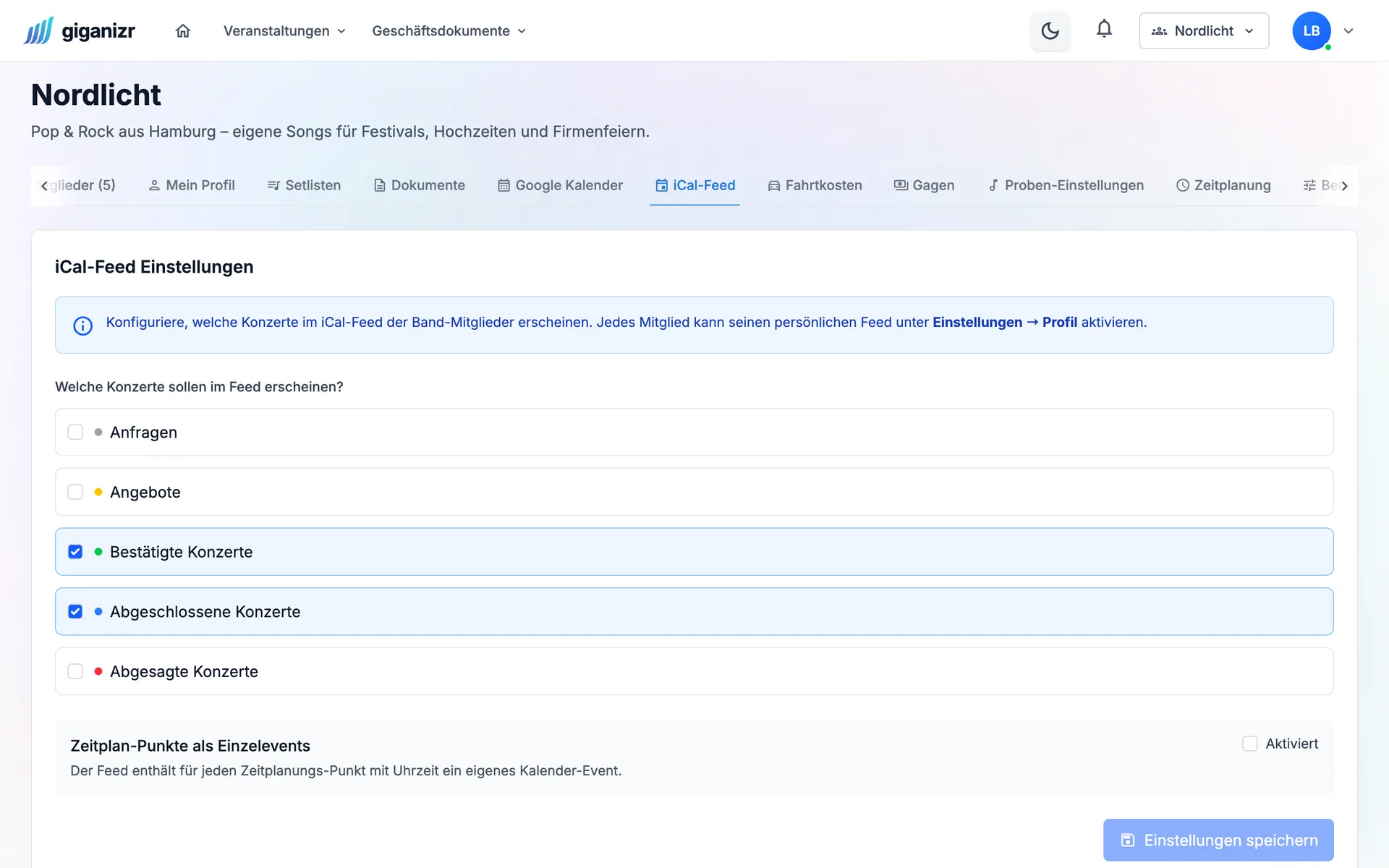Open the LB user avatar

tap(1311, 30)
